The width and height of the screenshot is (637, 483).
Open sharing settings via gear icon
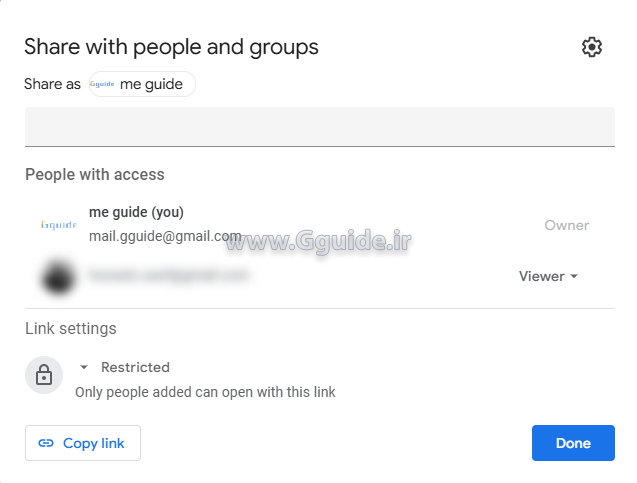pos(592,47)
